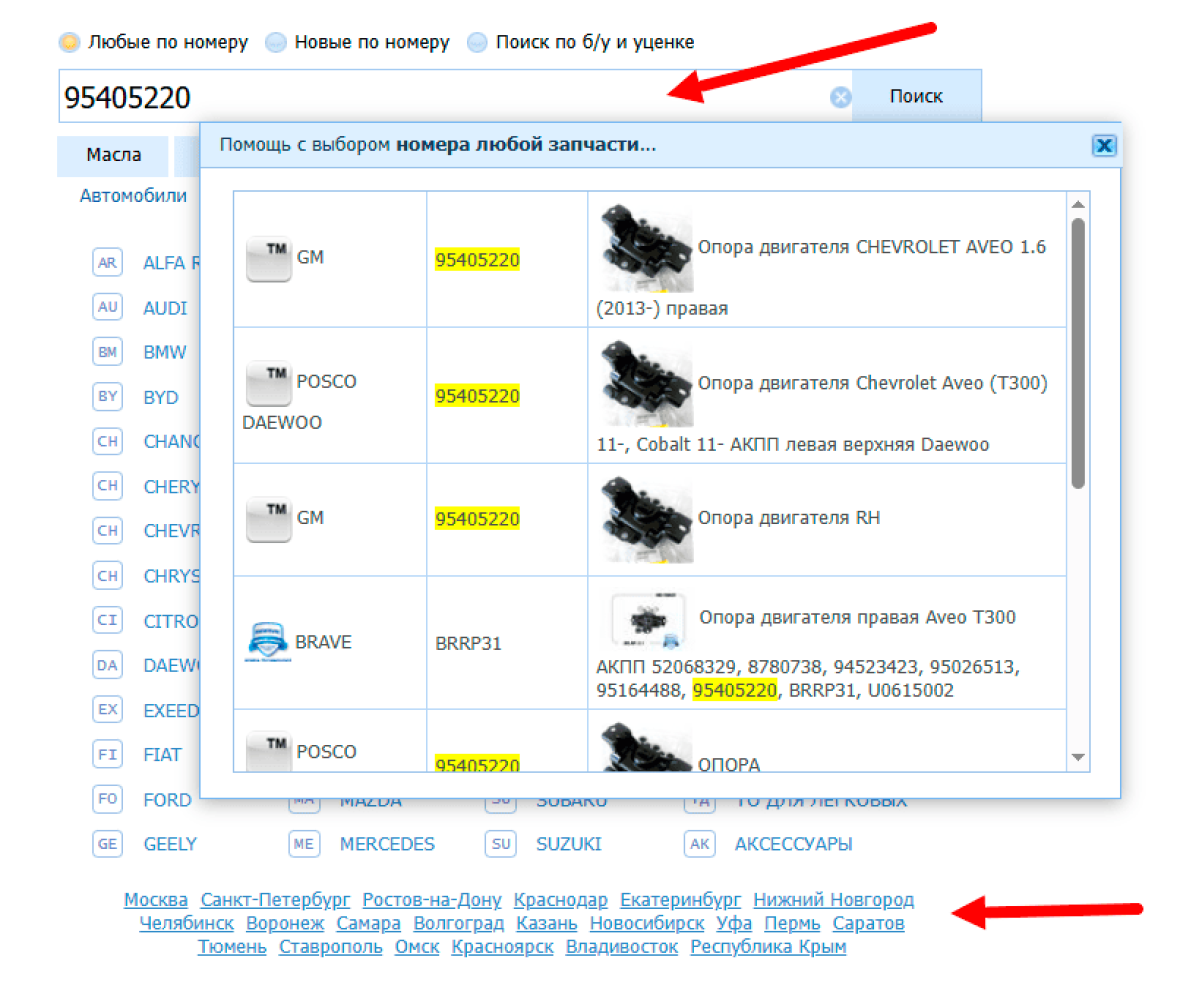The image size is (1180, 988).
Task: Open engine mount thumbnail for CHEVROLET AVEO 1.6
Action: pos(646,248)
